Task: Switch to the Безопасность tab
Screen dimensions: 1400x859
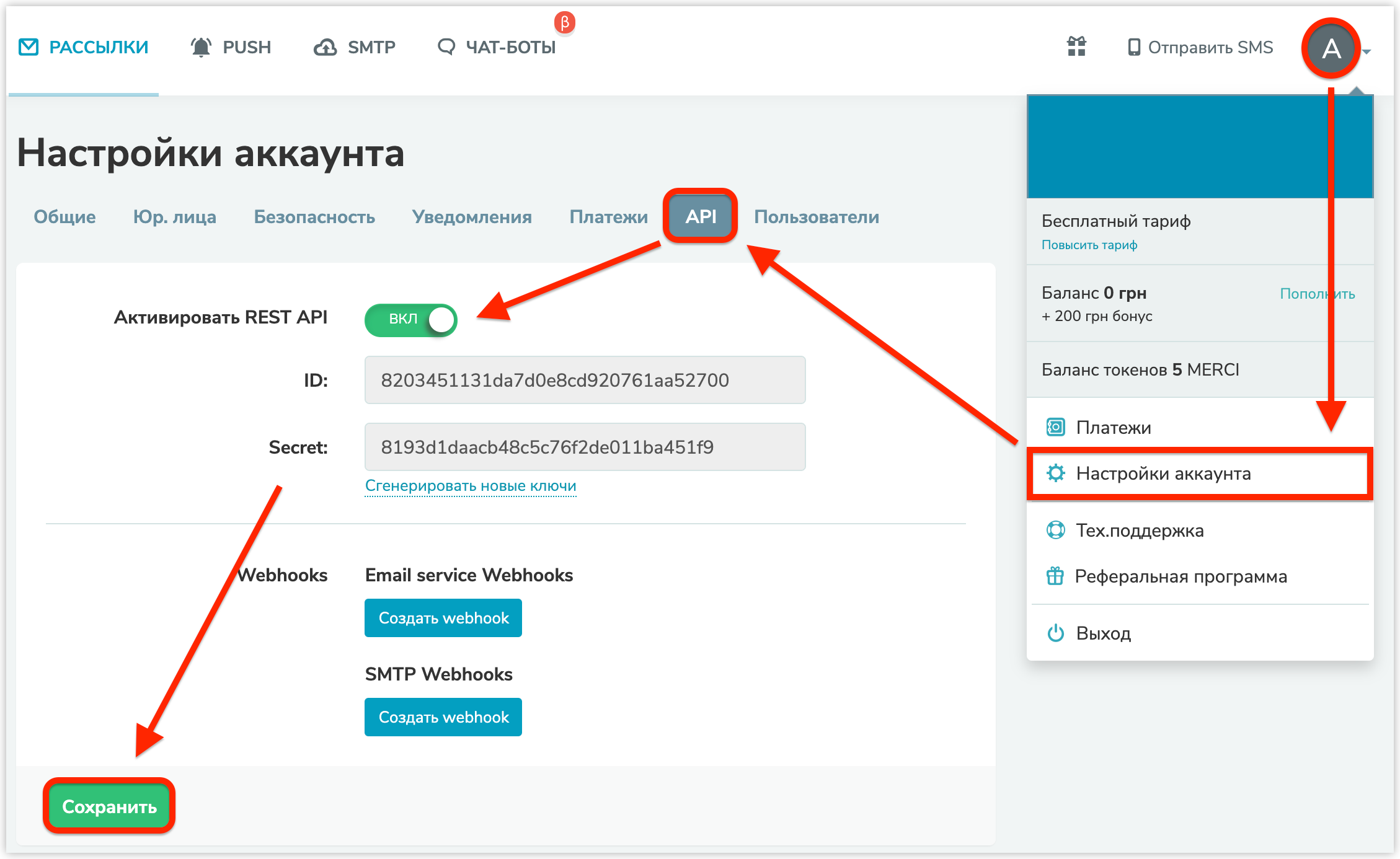Action: pyautogui.click(x=314, y=217)
